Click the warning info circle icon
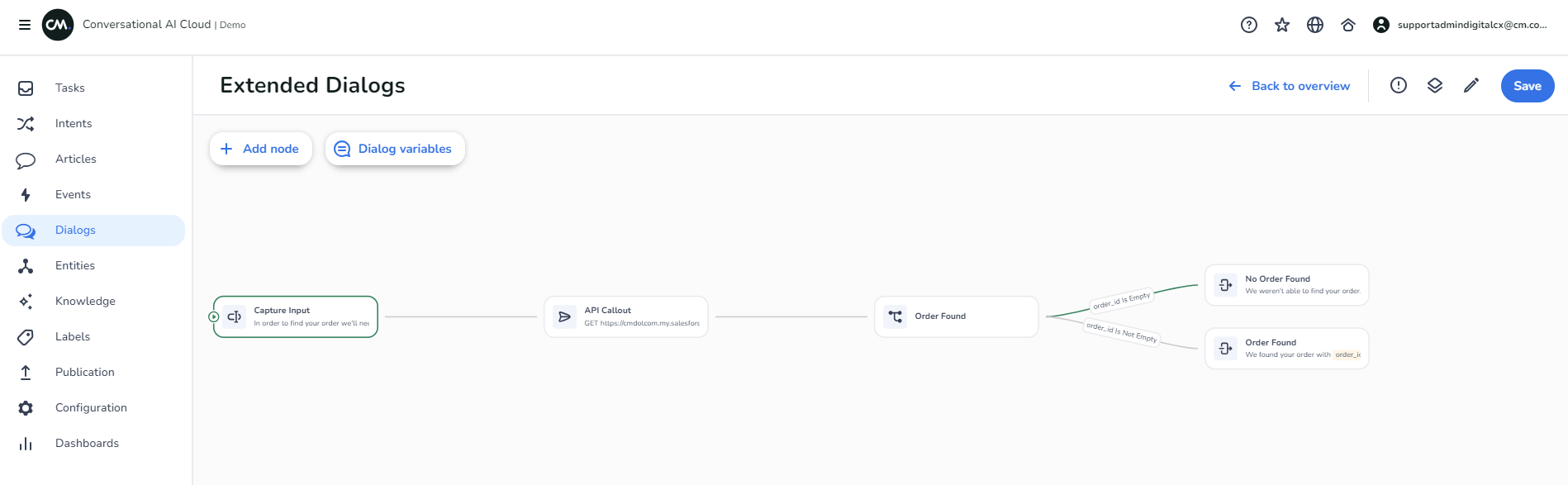 tap(1399, 85)
